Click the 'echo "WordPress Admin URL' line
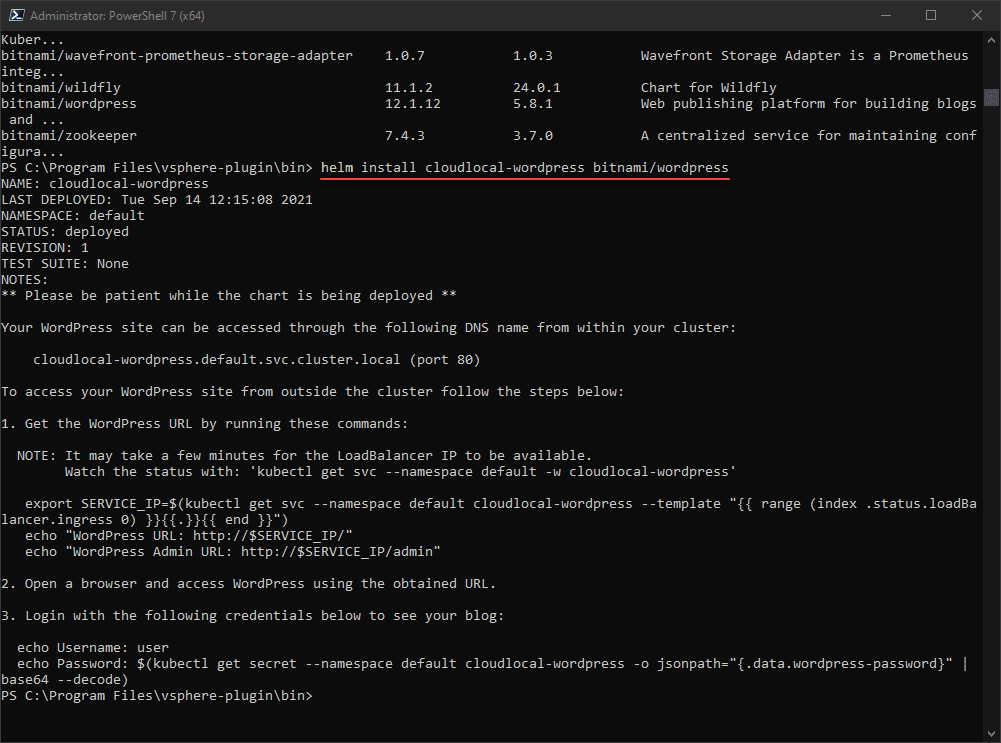 [x=232, y=552]
